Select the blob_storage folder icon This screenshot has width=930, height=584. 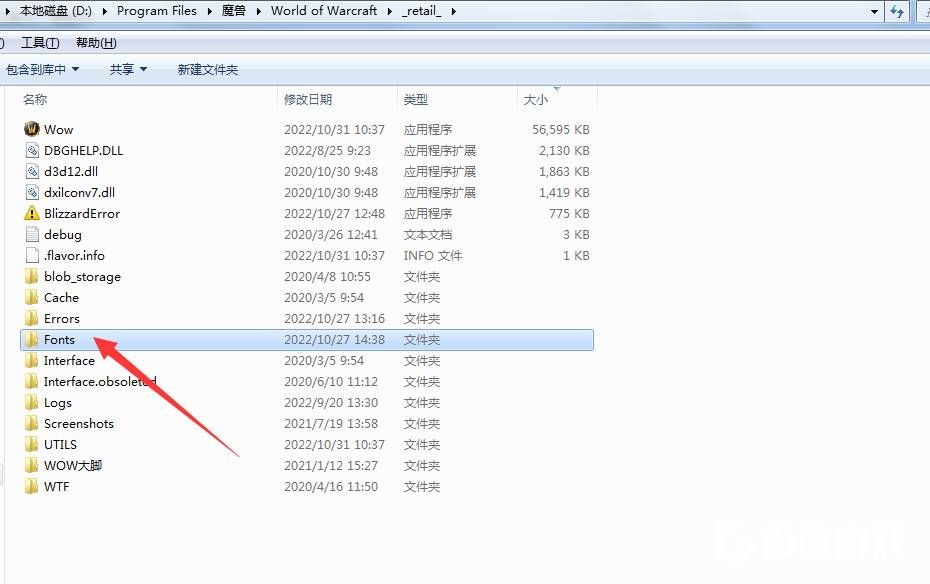point(31,276)
